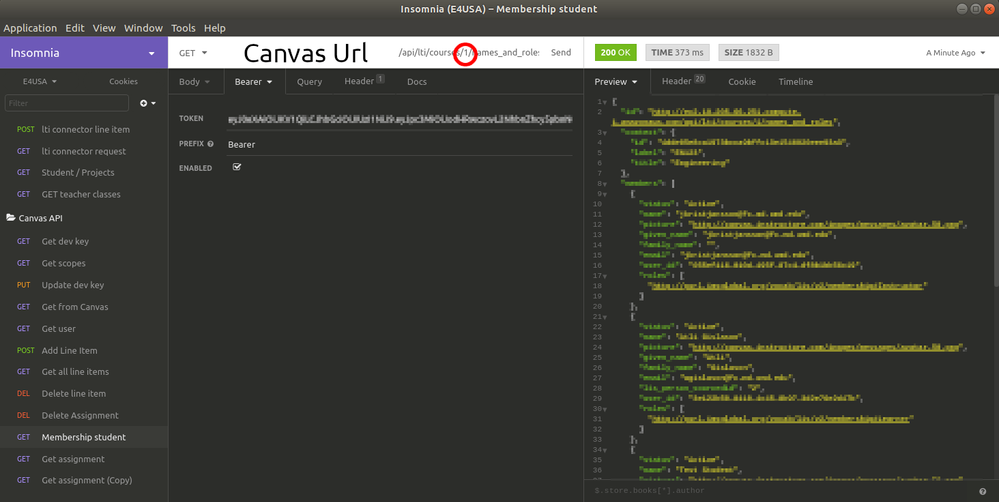Click the TOKEN input field
Screen dimensions: 999x502
pyautogui.click(x=399, y=119)
